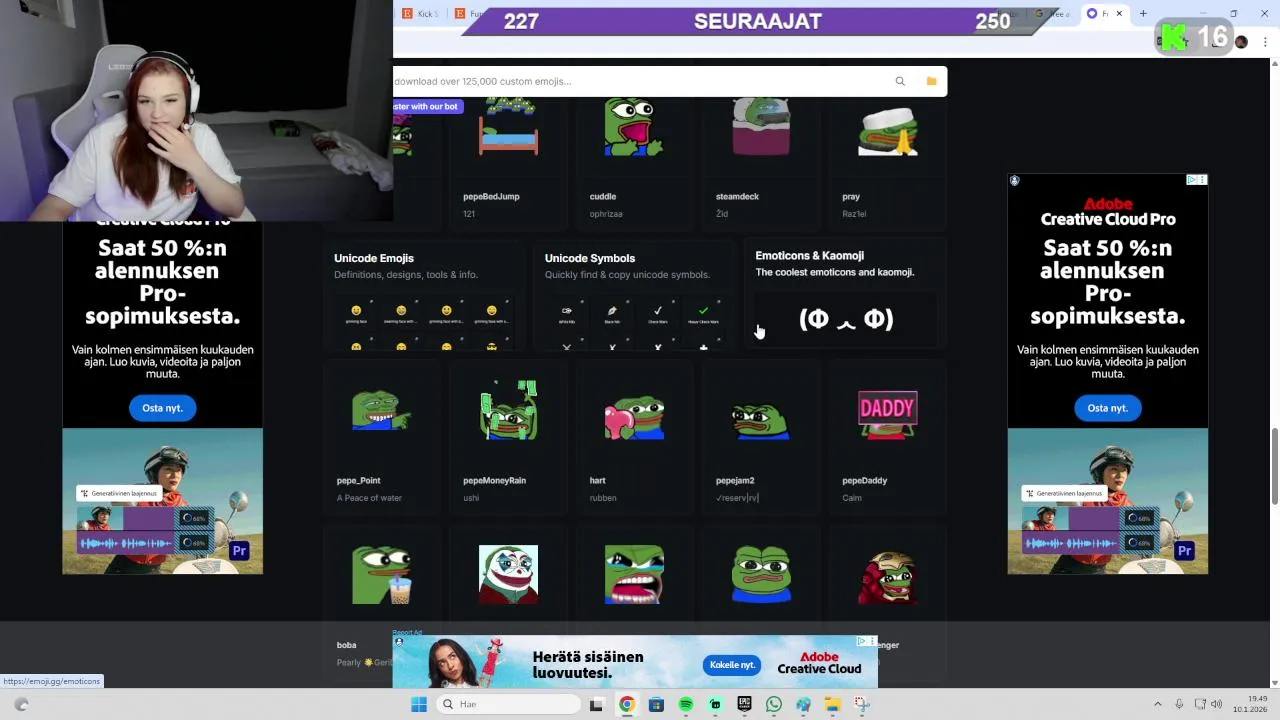This screenshot has width=1280, height=720.
Task: Select the pepeMoneyRain emoji image
Action: point(508,410)
